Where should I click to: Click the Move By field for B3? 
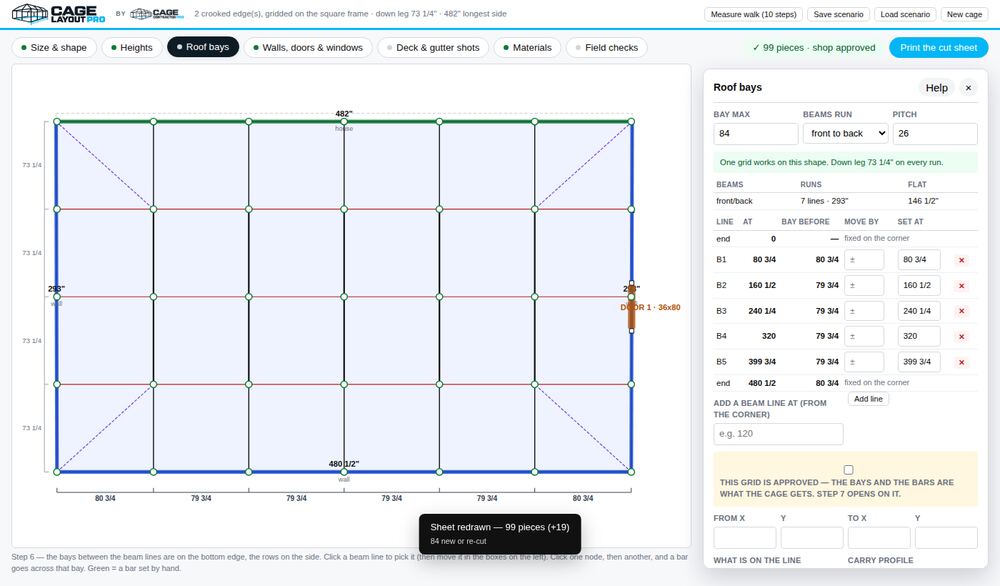pos(864,311)
